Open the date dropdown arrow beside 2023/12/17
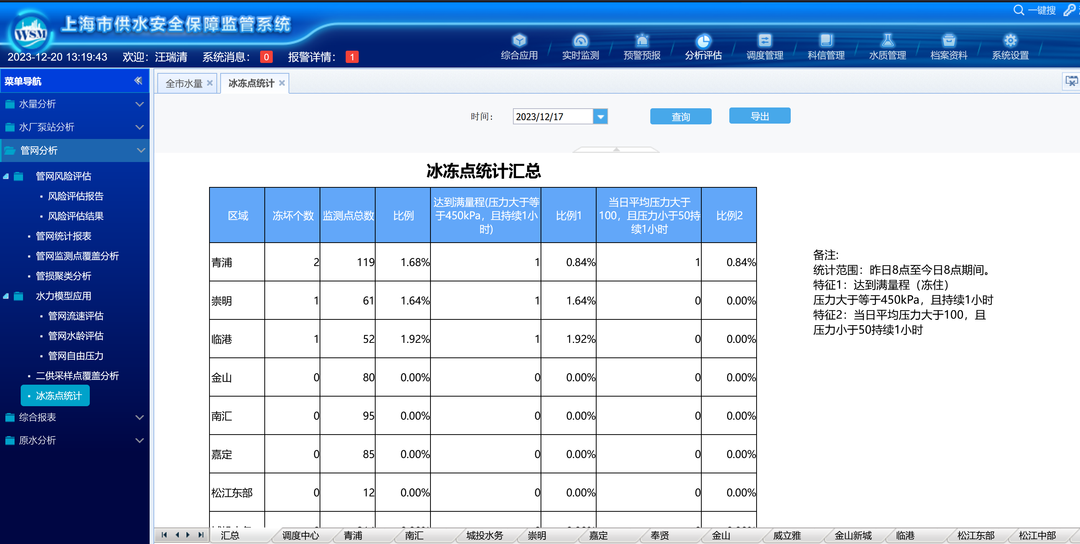 click(601, 116)
